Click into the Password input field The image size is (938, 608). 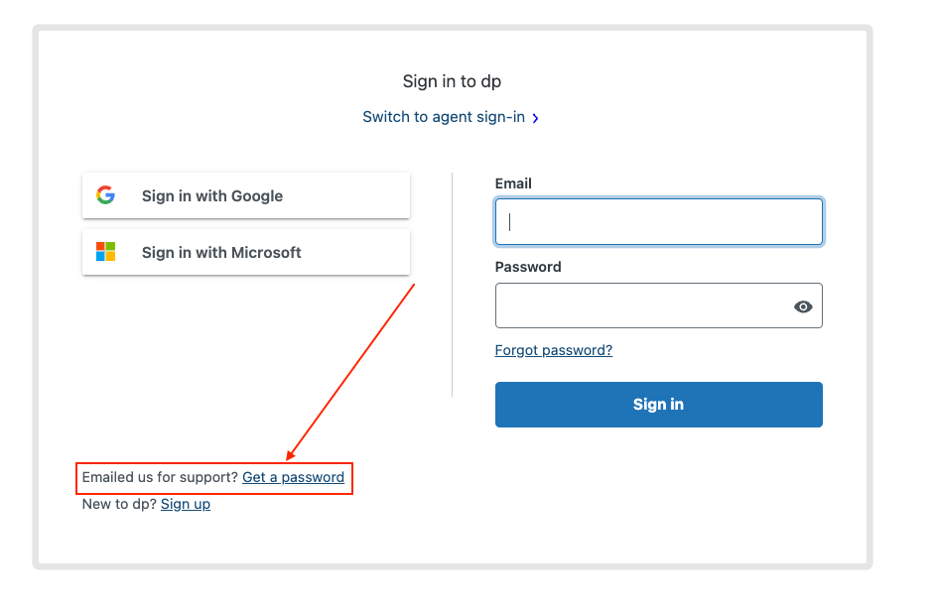click(640, 306)
